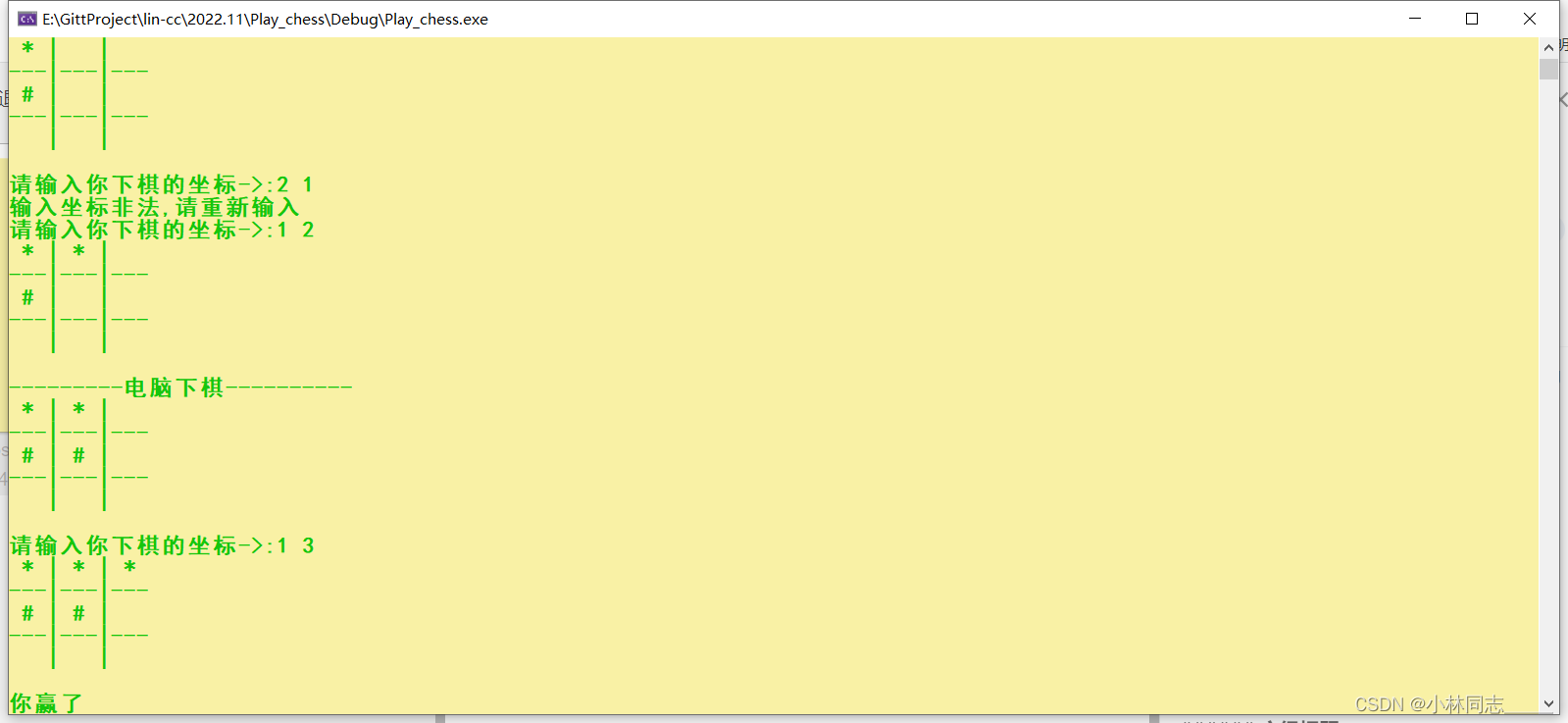Click the prompt line ending with '2 1'

point(162,184)
